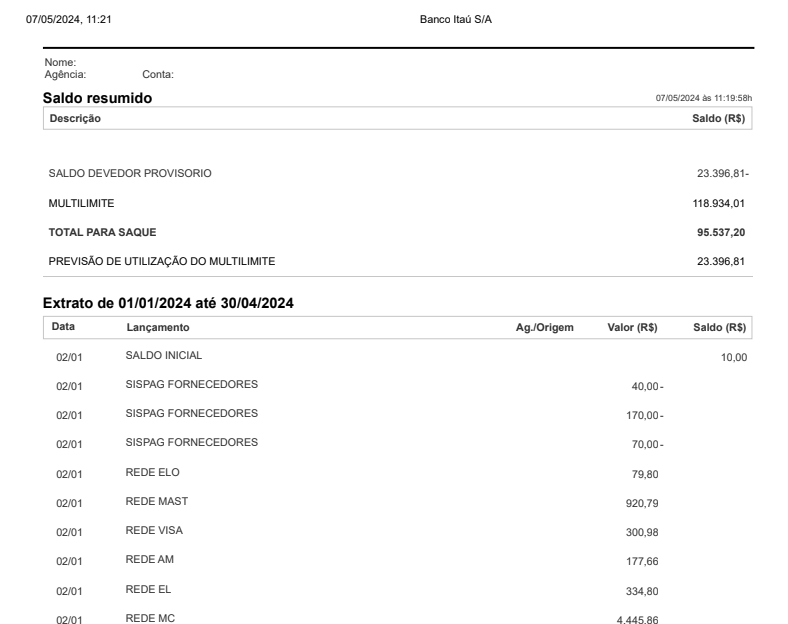Click the Data column header
The width and height of the screenshot is (788, 624).
(x=63, y=327)
